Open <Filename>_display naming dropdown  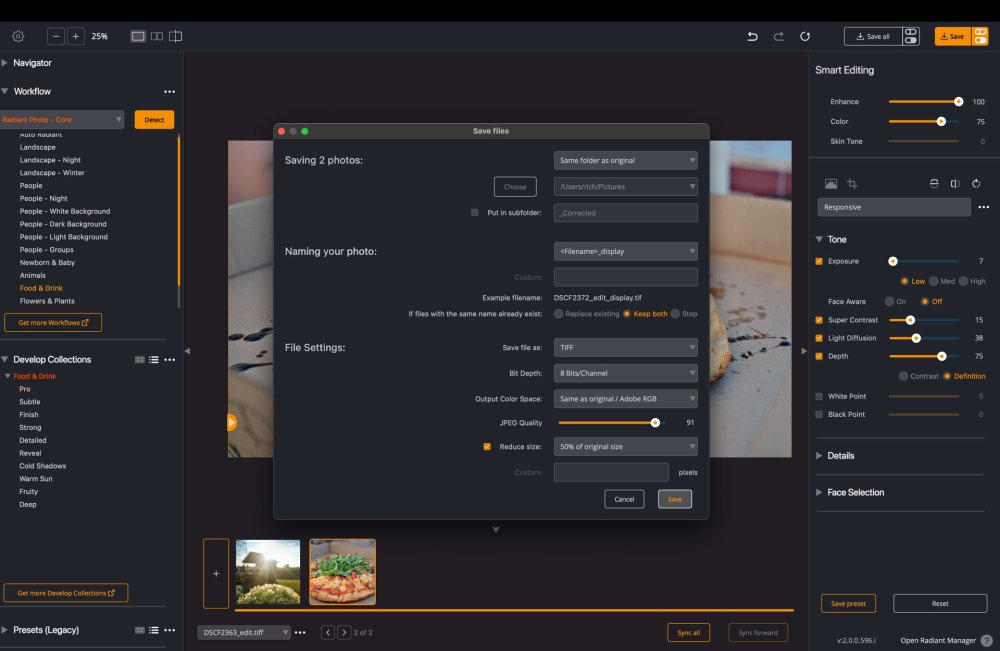tap(626, 251)
